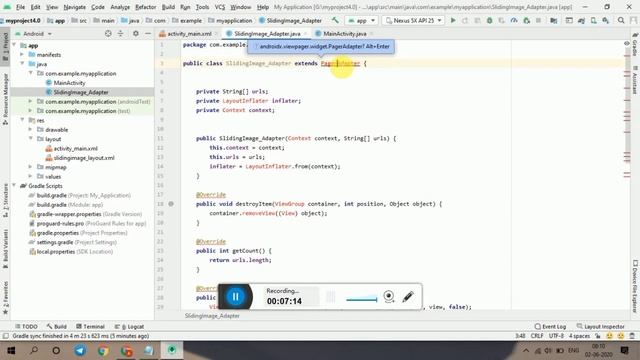The height and width of the screenshot is (360, 640).
Task: Click the recorder webcam icon
Action: coord(389,296)
